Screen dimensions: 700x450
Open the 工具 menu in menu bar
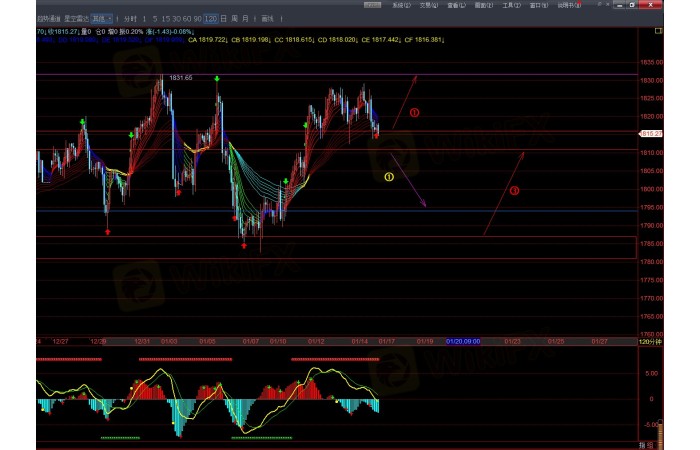click(x=511, y=5)
